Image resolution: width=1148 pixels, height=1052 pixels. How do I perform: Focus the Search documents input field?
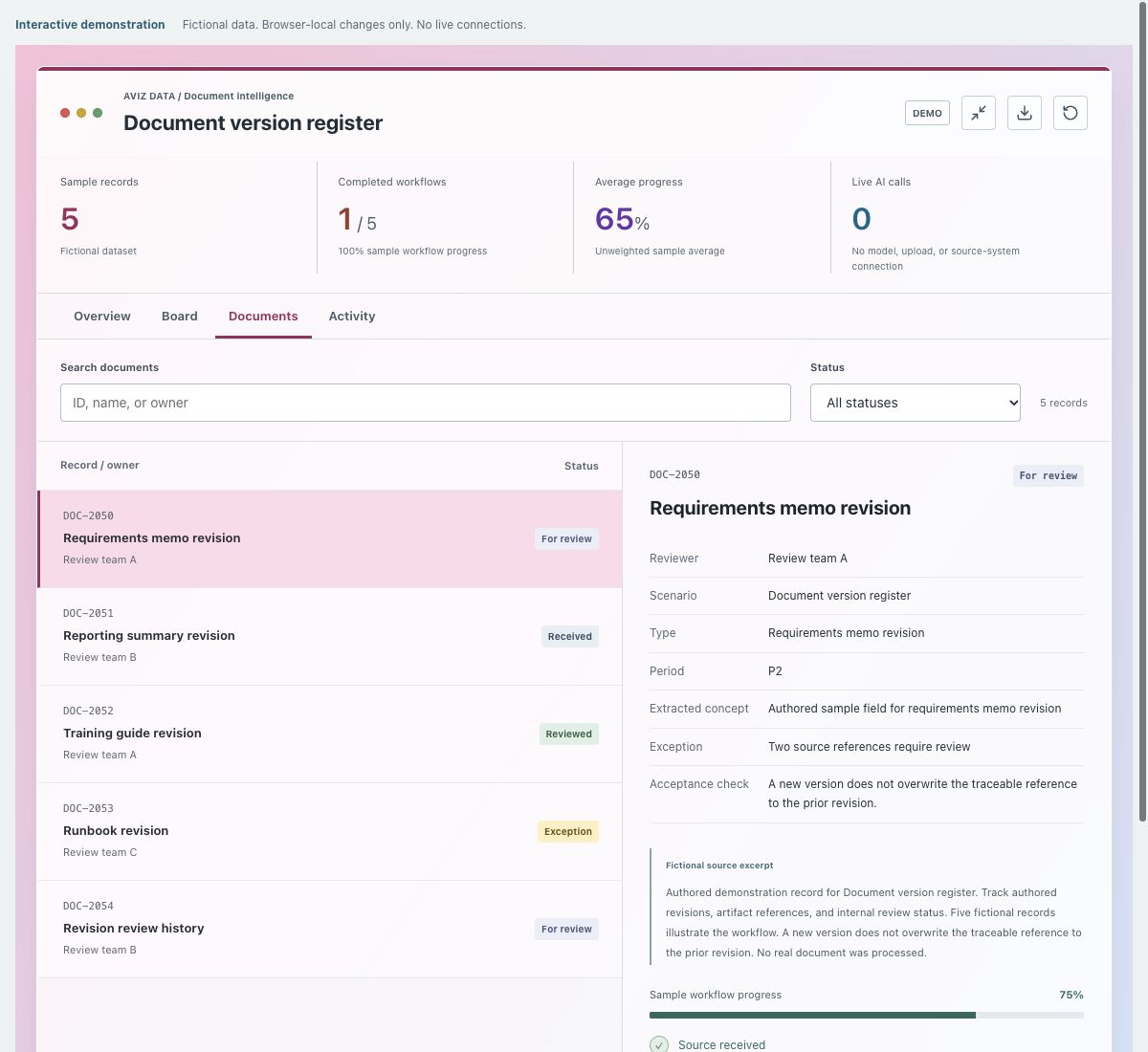(426, 403)
